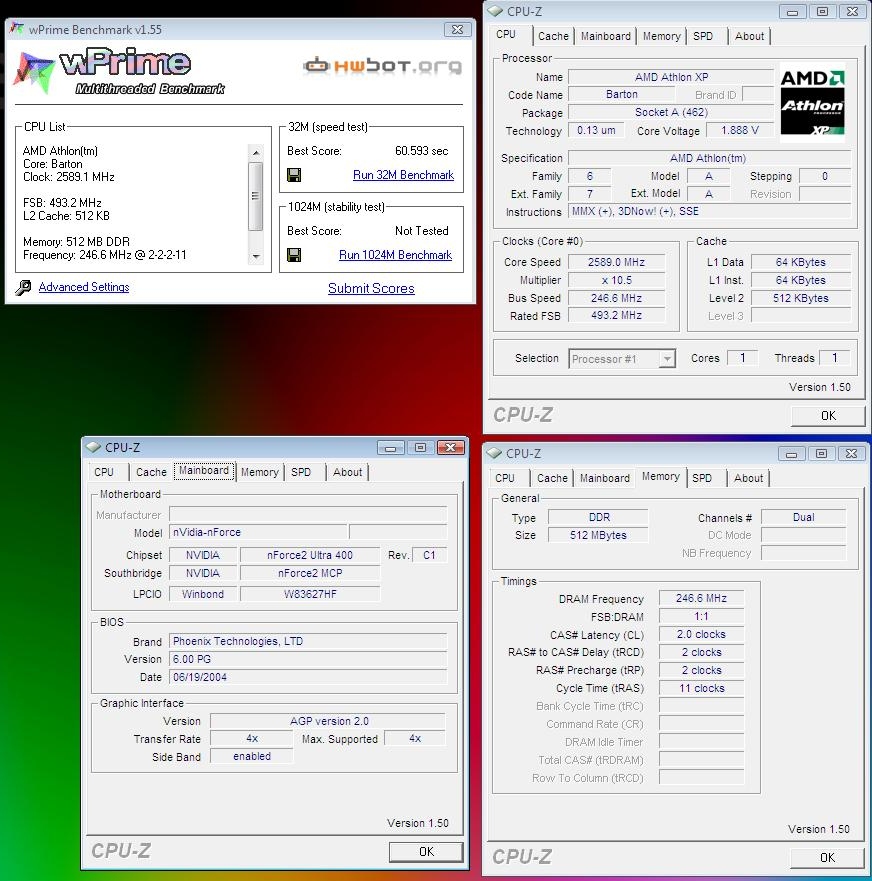
Task: Minimize the CPU-Z Memory tab window
Action: click(792, 453)
